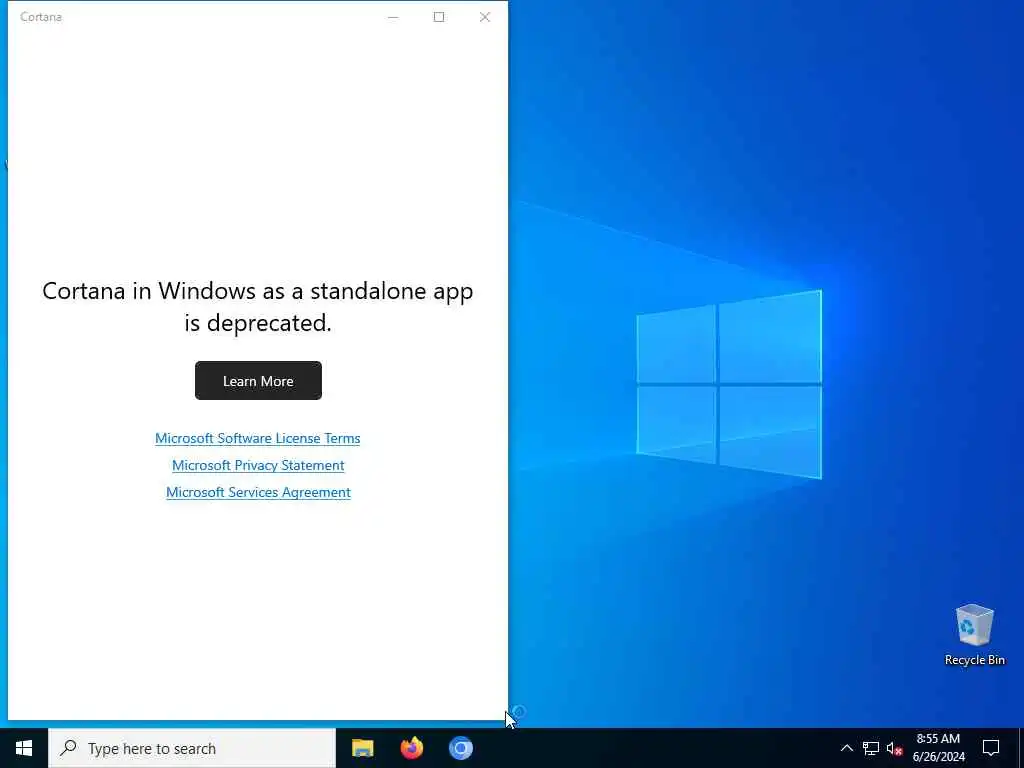Viewport: 1024px width, 768px height.
Task: Open Microsoft Privacy Statement link
Action: (258, 465)
